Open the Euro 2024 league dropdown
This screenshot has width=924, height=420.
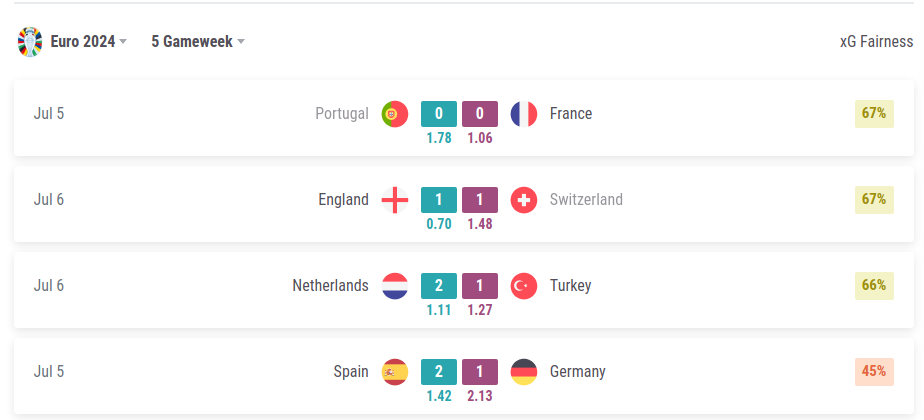tap(88, 42)
